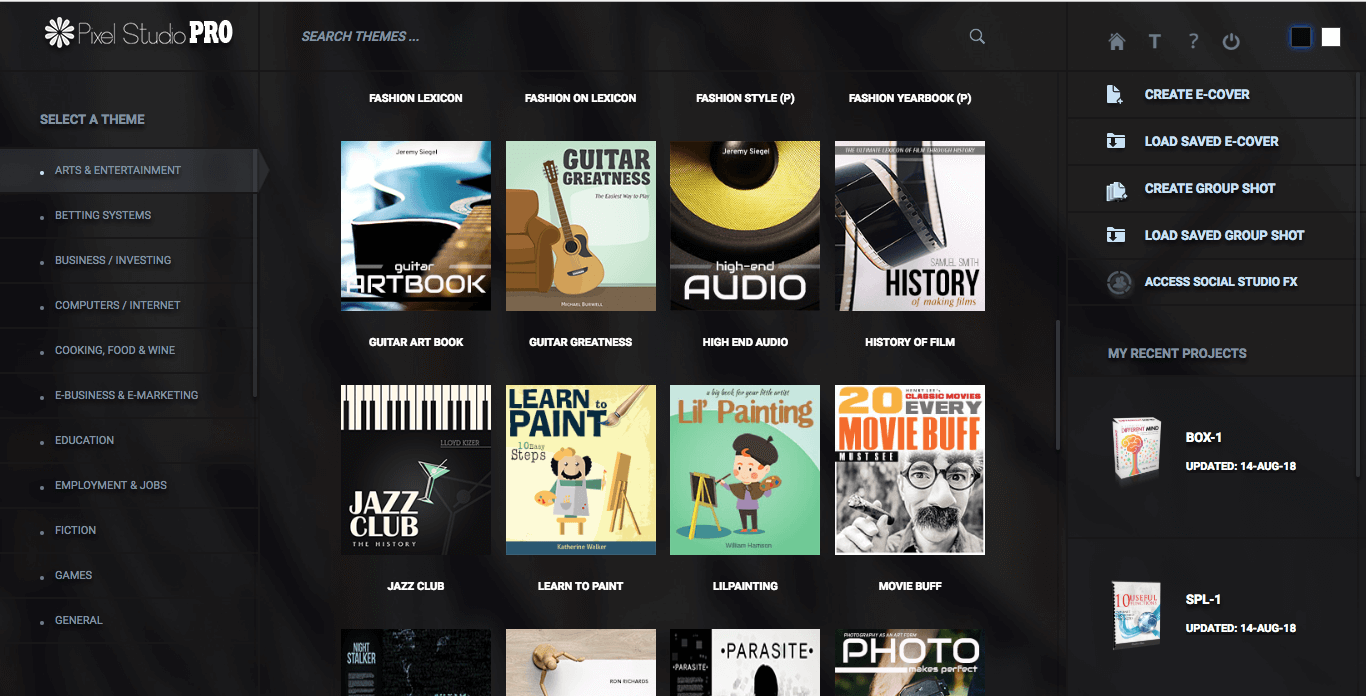Select the Parasite cover thumbnail

(x=745, y=662)
